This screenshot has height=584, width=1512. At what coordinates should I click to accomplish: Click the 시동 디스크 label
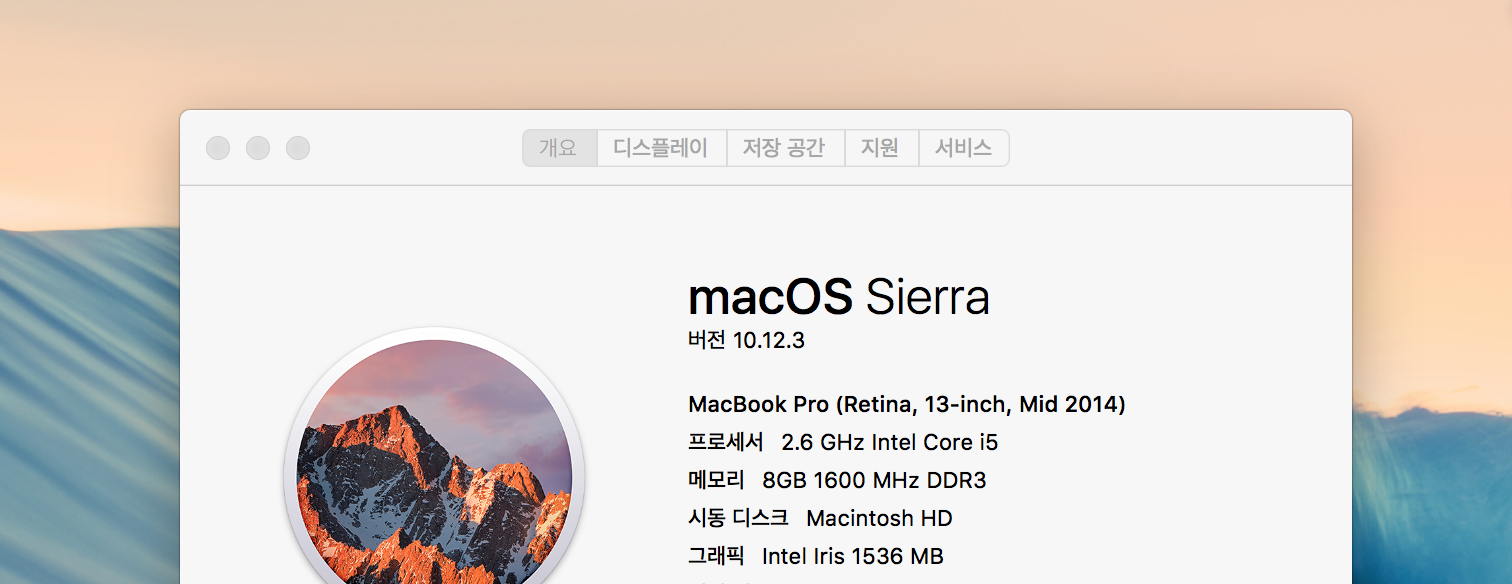[738, 518]
